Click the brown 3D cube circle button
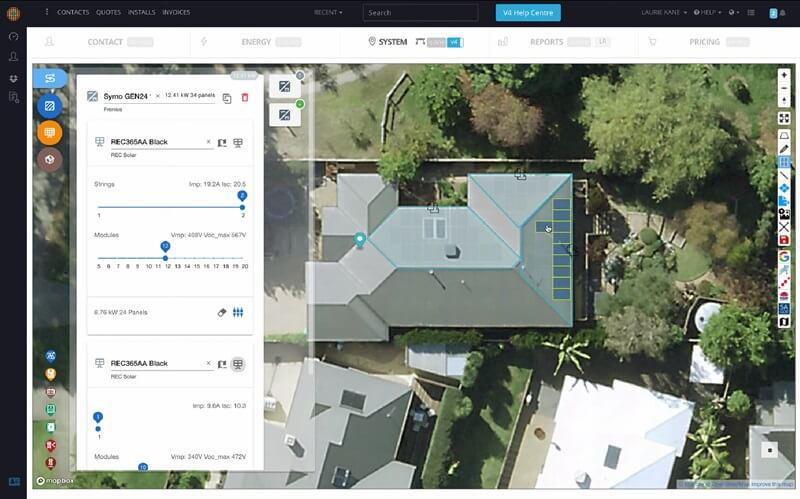The height and width of the screenshot is (499, 800). coord(49,160)
